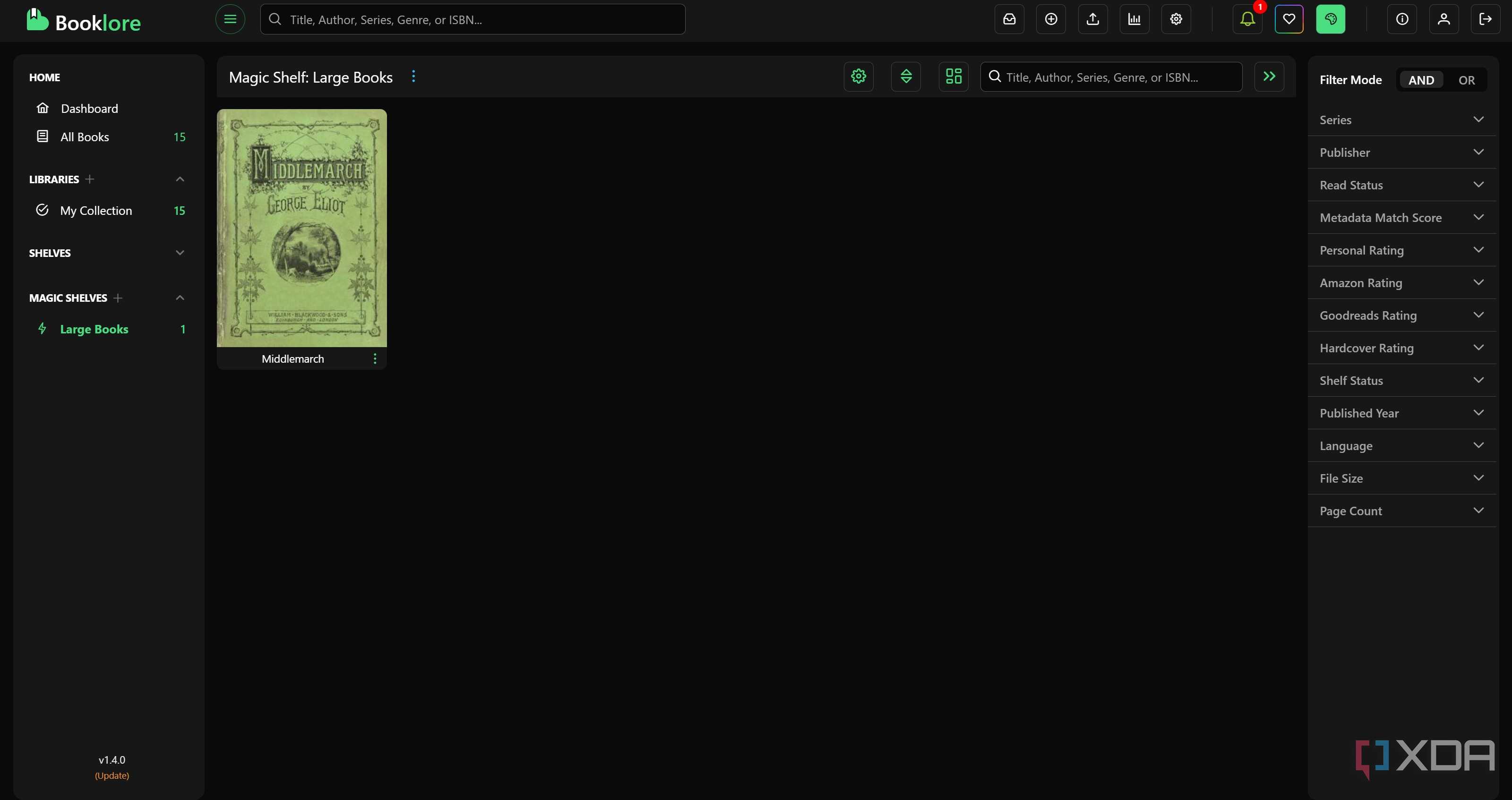1512x800 pixels.
Task: Set filter mode to AND
Action: [1421, 80]
